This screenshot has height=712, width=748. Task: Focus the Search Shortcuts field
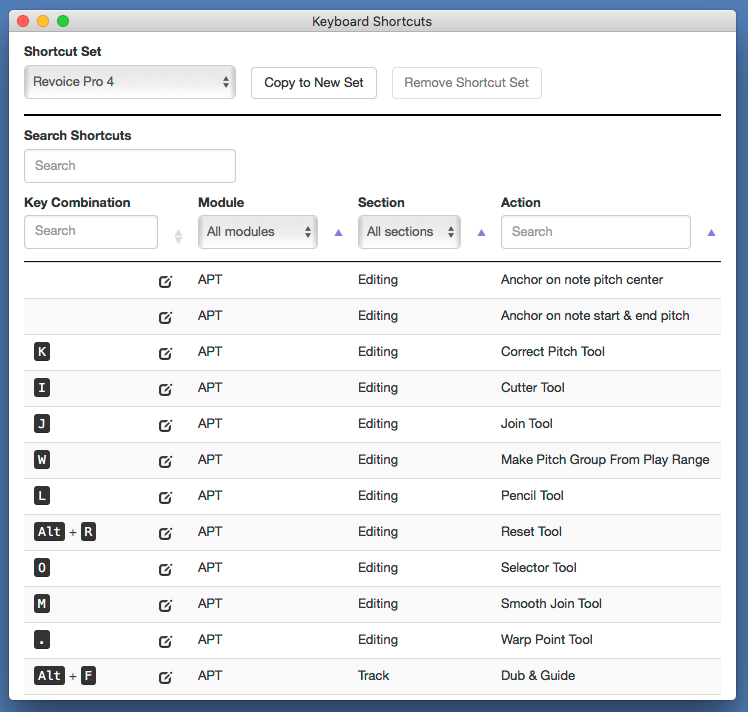pos(130,166)
